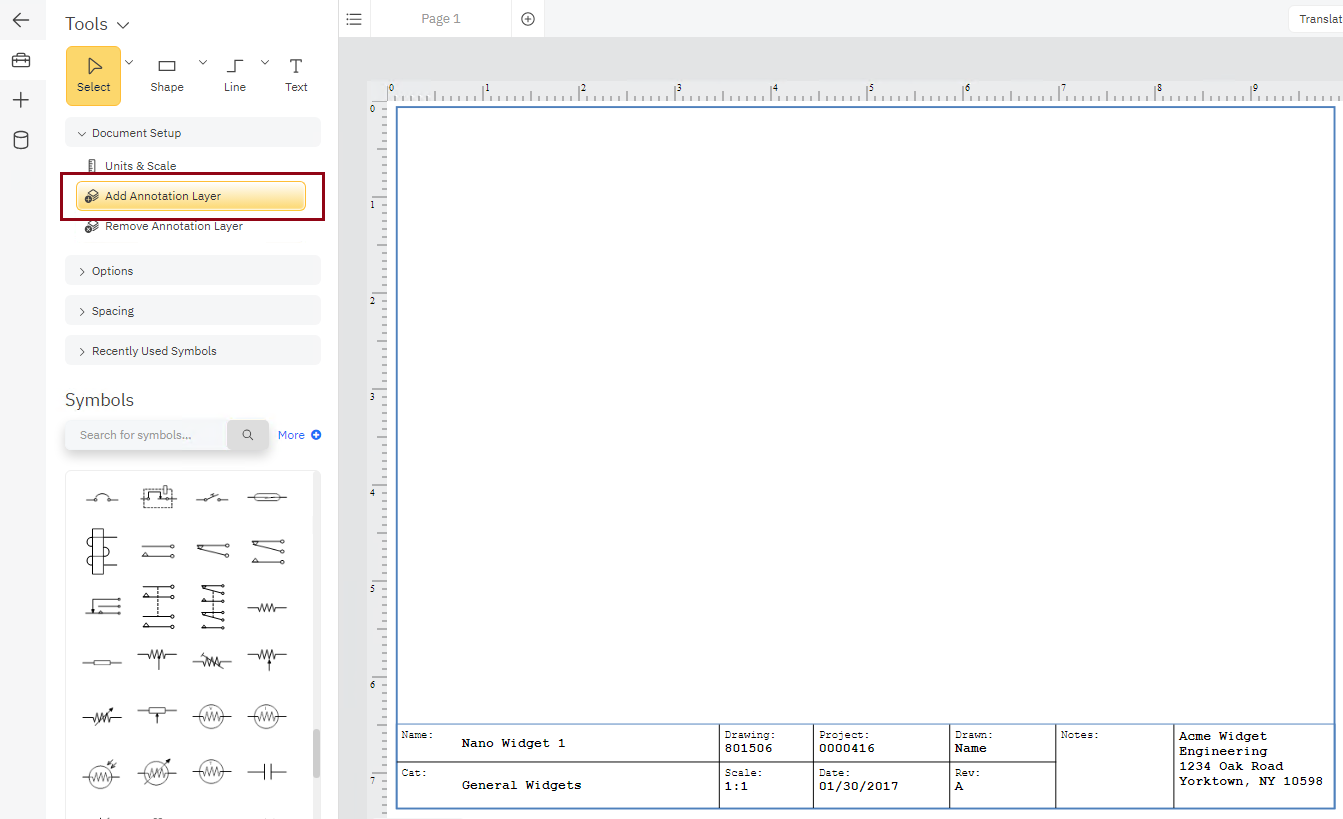1343x819 pixels.
Task: Activate the Select tool
Action: click(93, 75)
